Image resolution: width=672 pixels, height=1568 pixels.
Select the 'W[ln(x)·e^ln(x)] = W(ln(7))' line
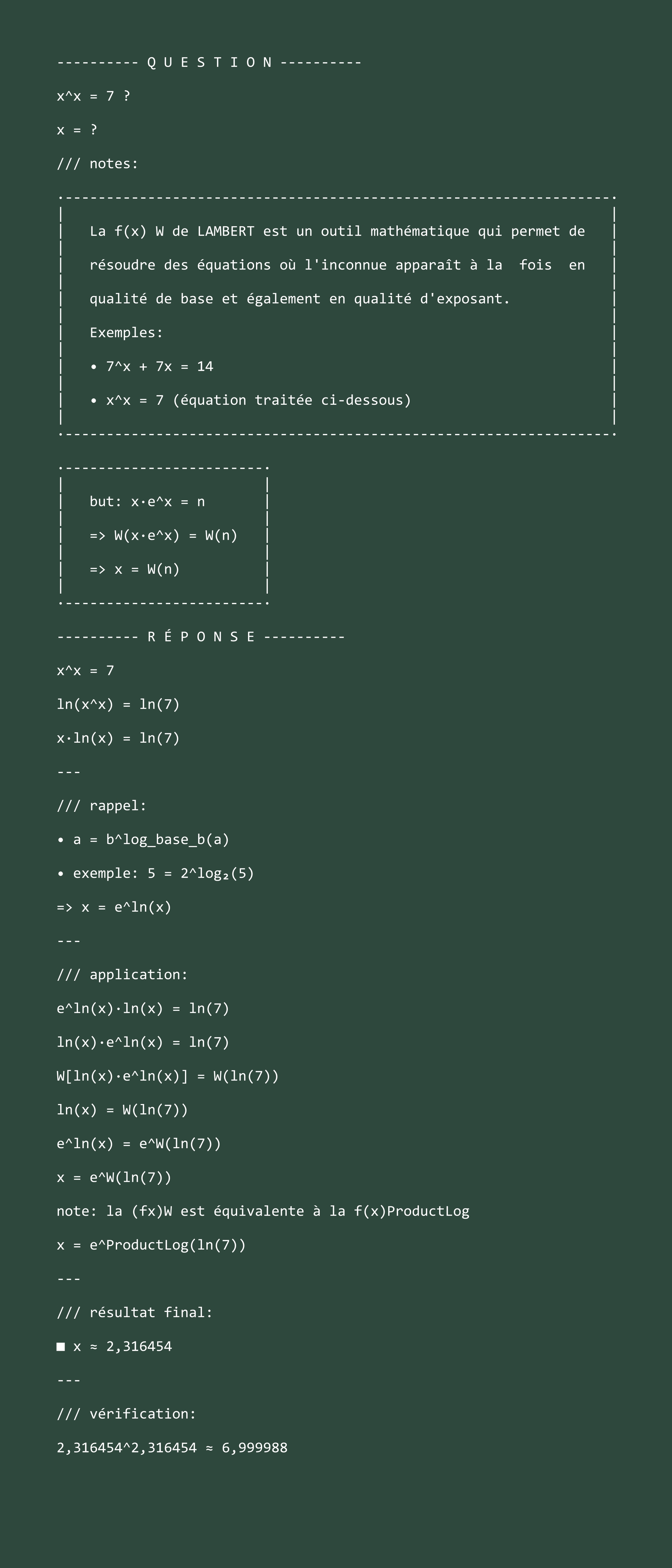pos(167,1076)
